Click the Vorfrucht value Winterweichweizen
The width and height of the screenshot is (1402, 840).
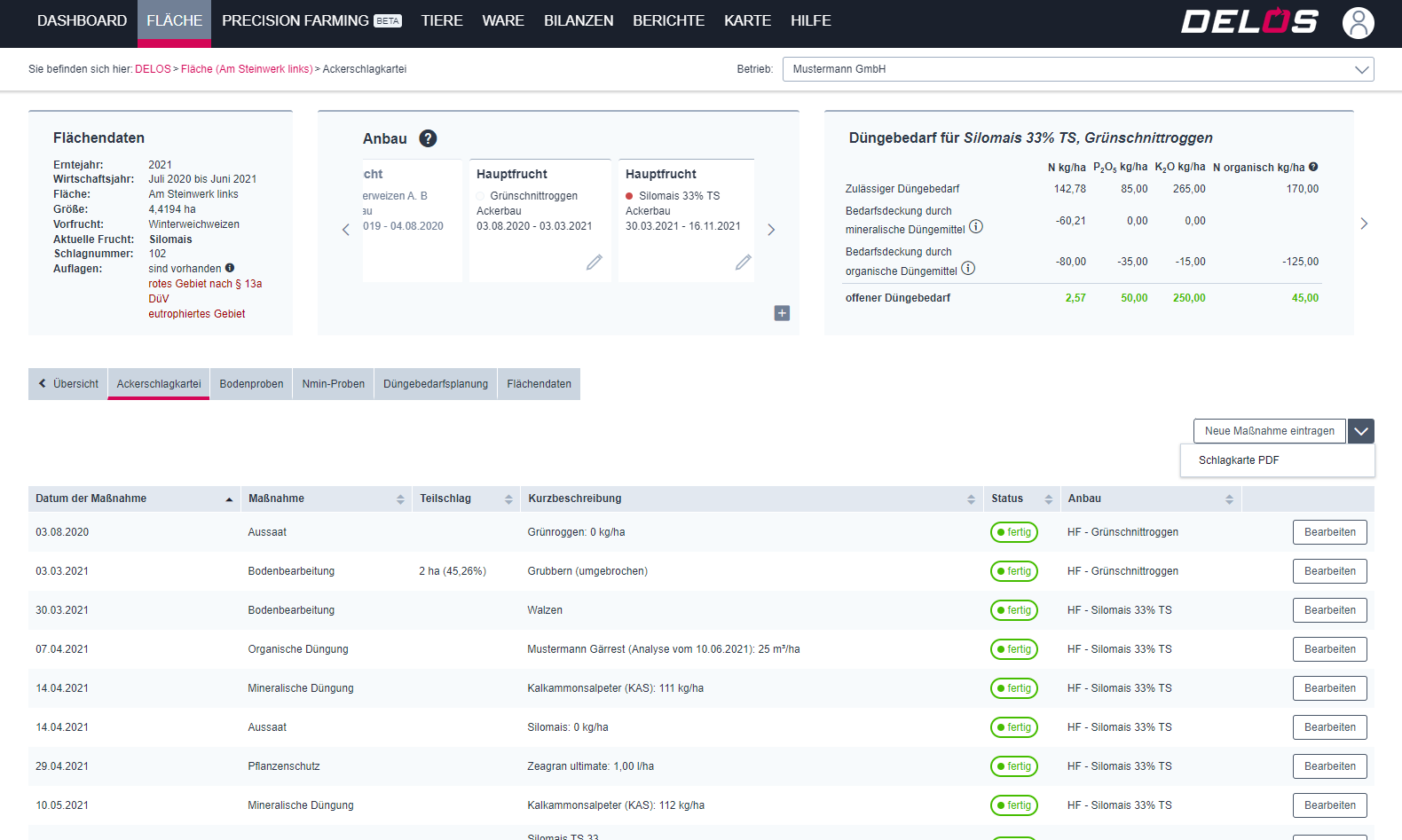tap(194, 224)
